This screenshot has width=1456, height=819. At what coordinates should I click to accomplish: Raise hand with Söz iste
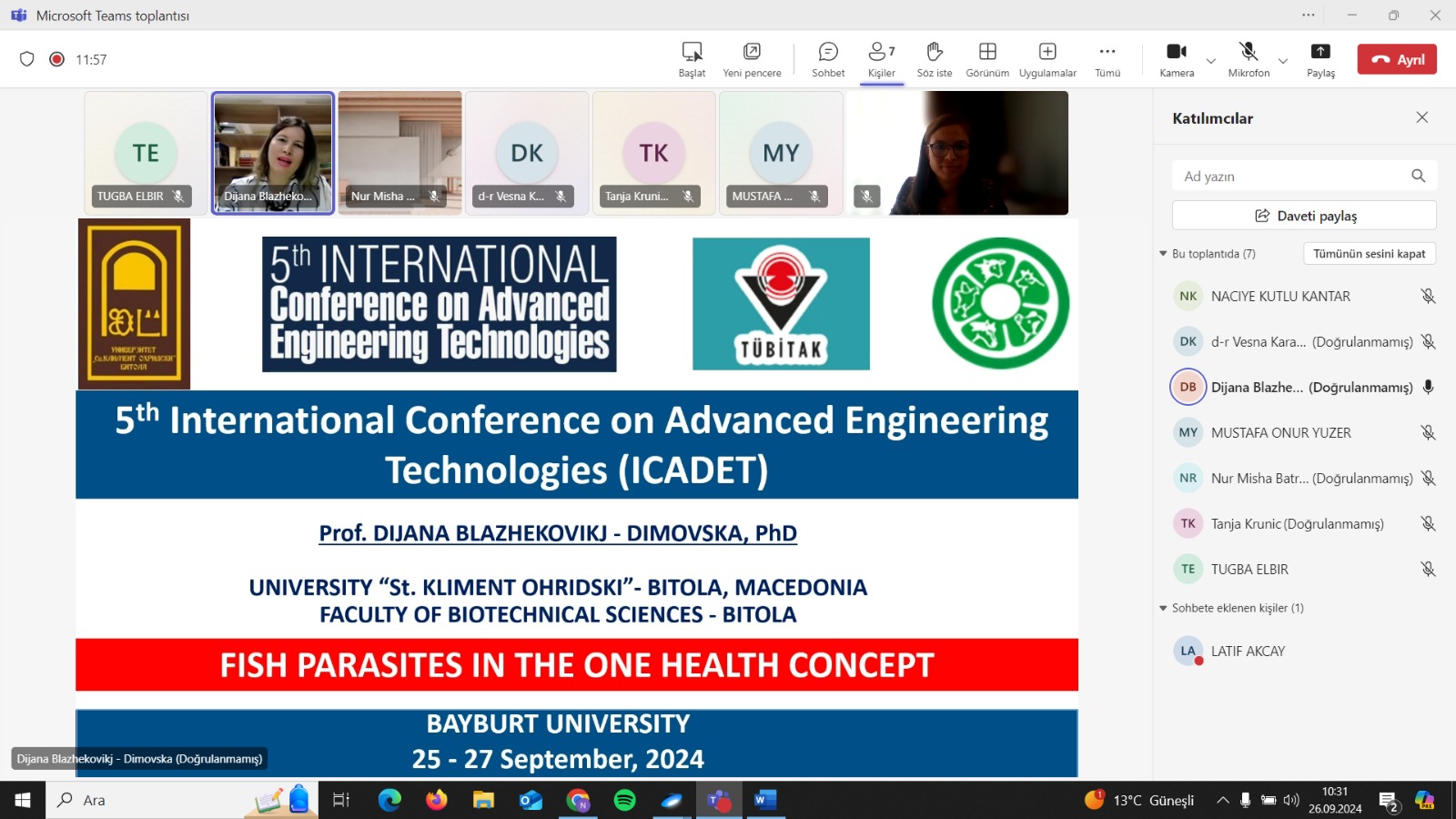click(934, 59)
